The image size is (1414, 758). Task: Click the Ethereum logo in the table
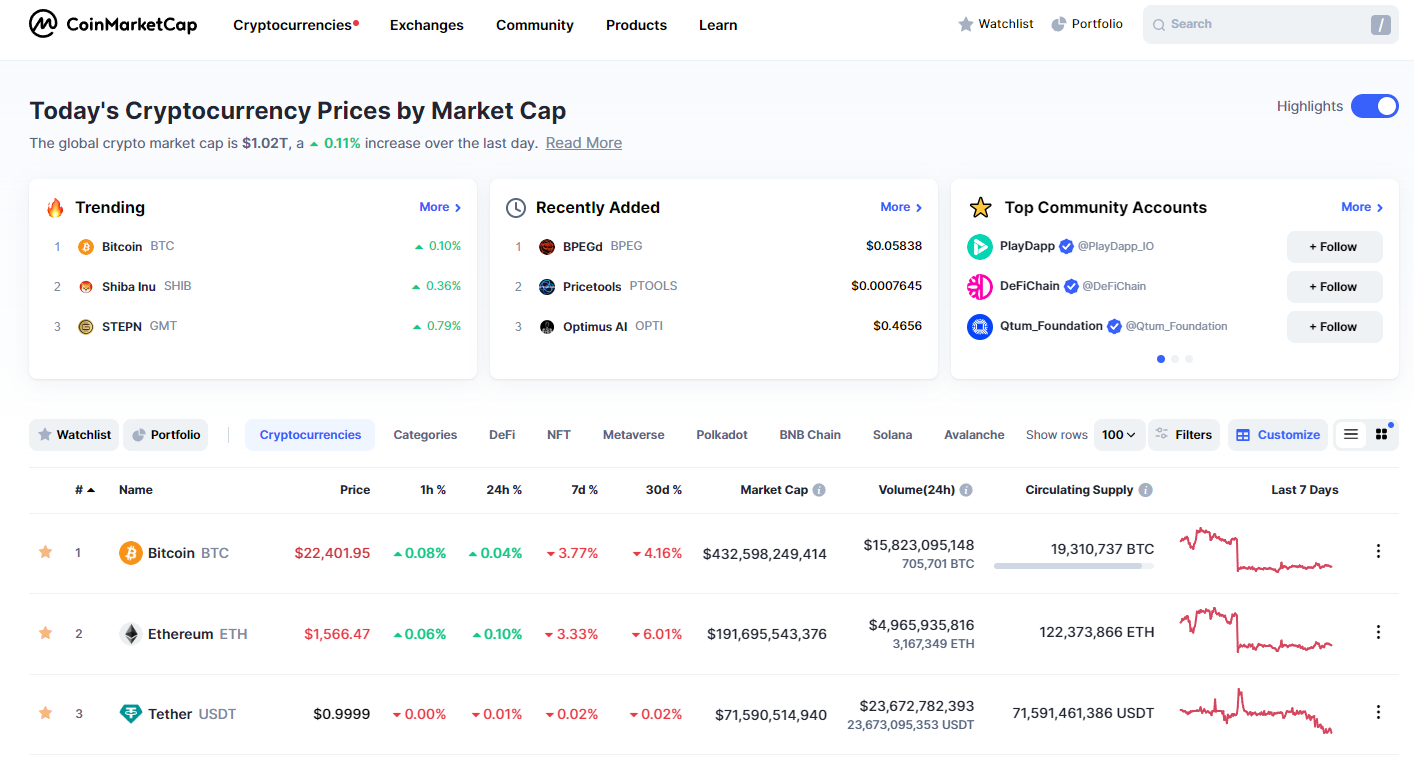(x=131, y=634)
